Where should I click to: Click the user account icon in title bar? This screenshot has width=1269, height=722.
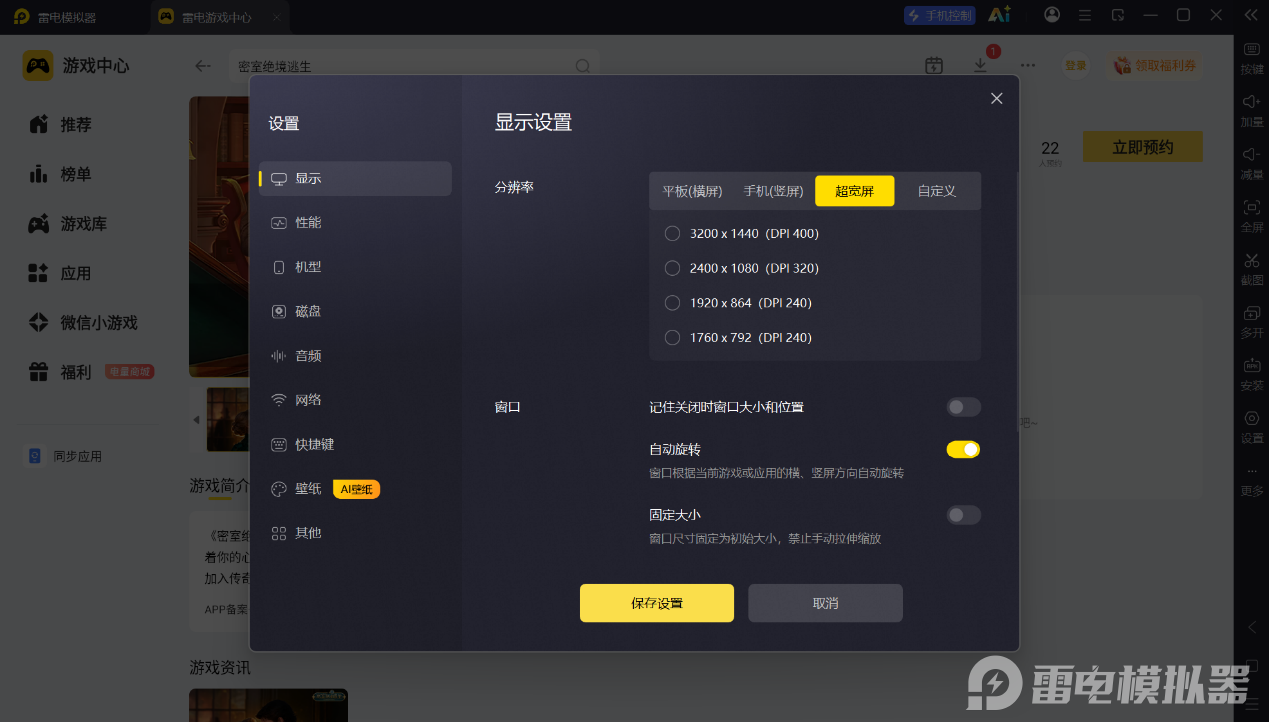coord(1052,15)
